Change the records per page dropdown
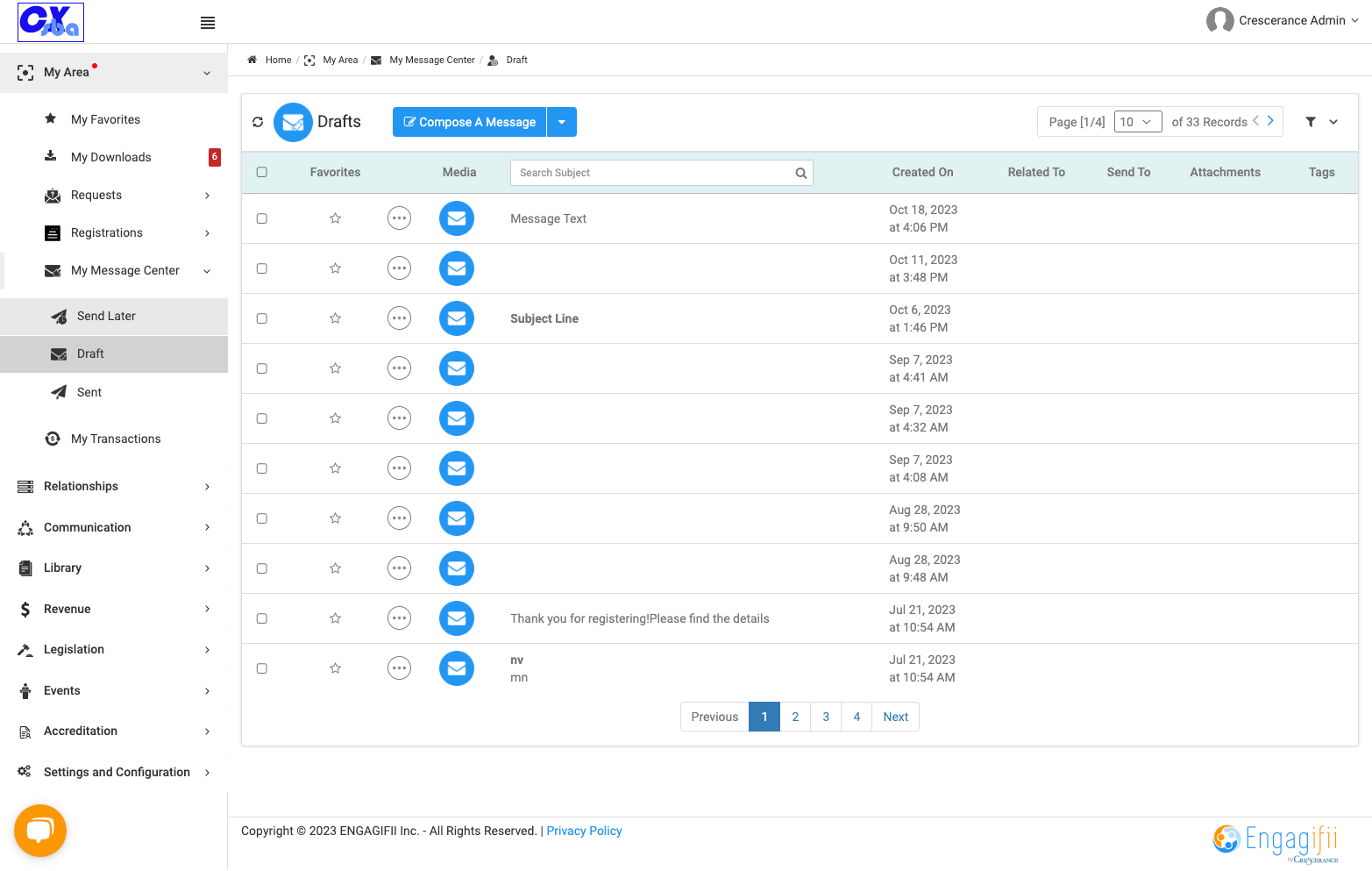 (1138, 122)
